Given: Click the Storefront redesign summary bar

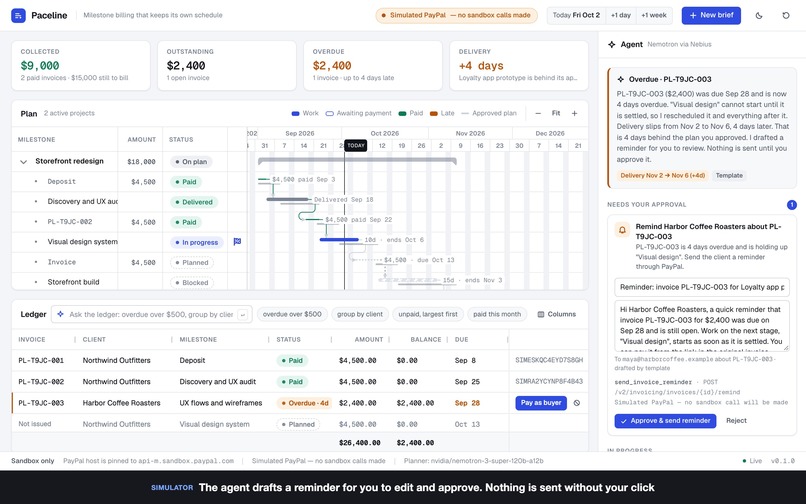Looking at the screenshot, I should 357,161.
